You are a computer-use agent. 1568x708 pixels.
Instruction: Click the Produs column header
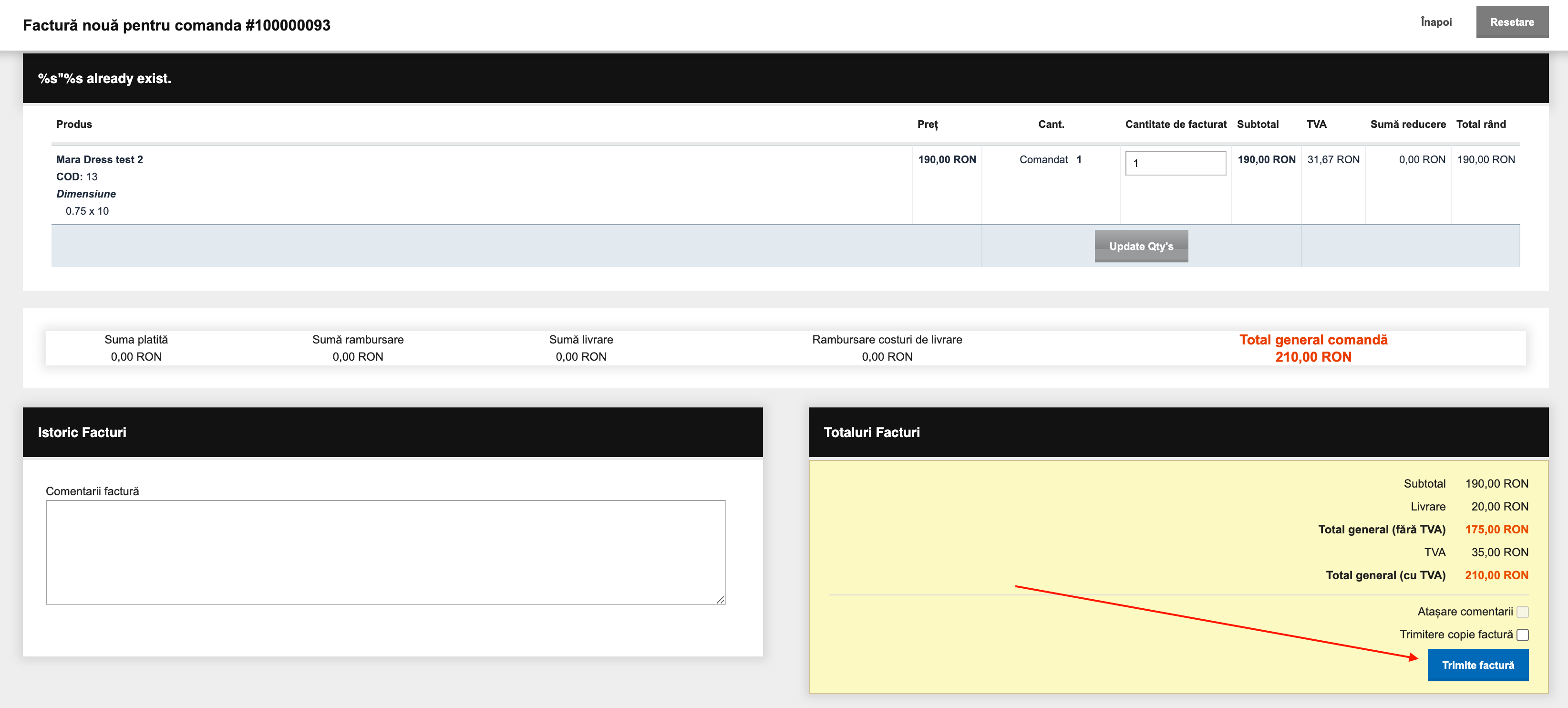74,124
